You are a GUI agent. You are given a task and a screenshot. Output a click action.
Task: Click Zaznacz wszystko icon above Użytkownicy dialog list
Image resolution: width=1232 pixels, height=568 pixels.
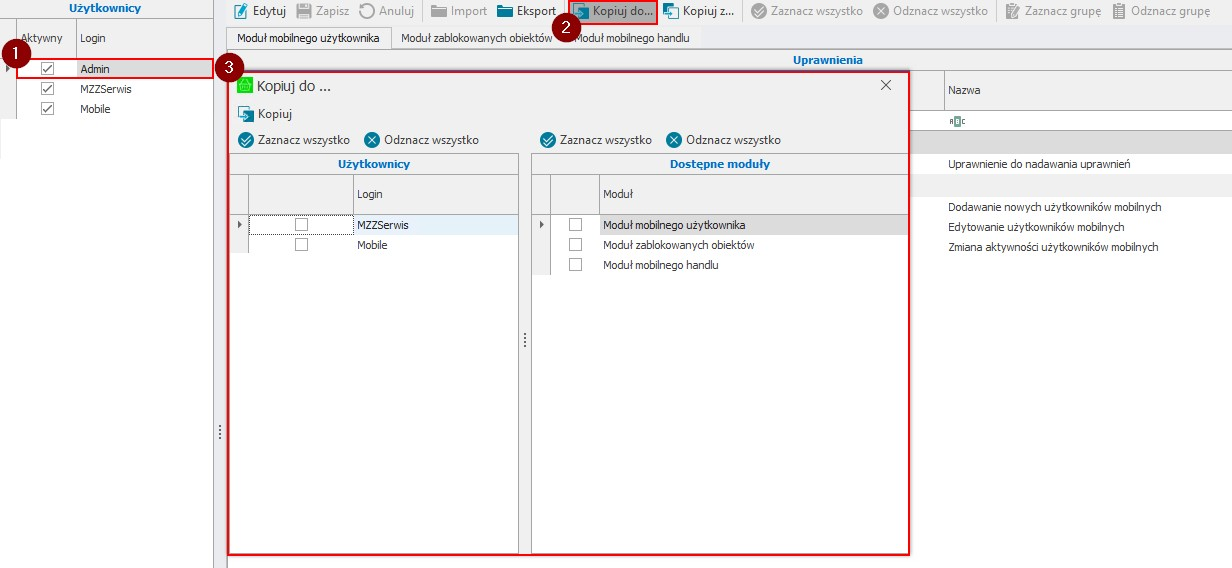tap(246, 140)
